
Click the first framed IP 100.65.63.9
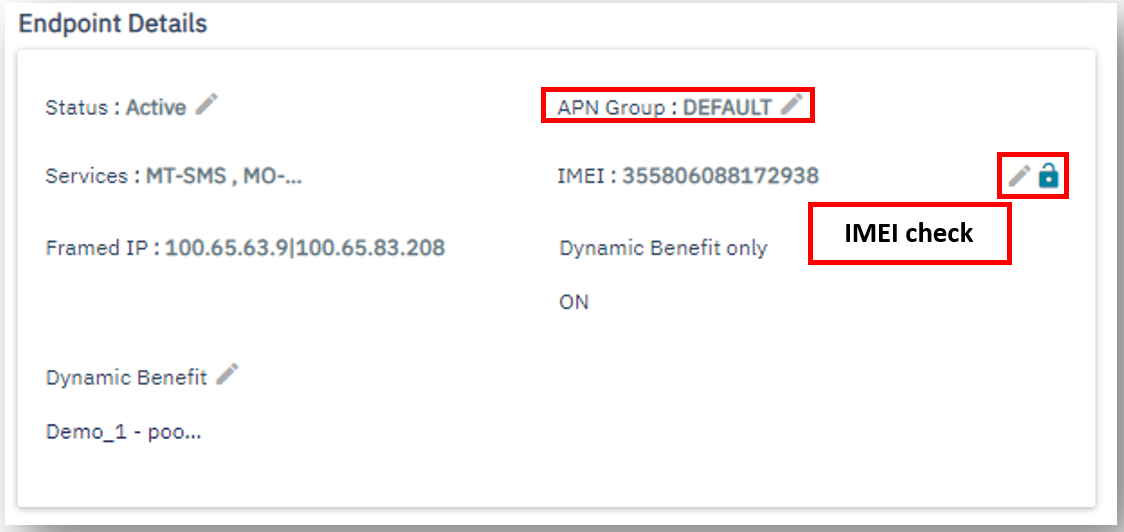coord(226,248)
